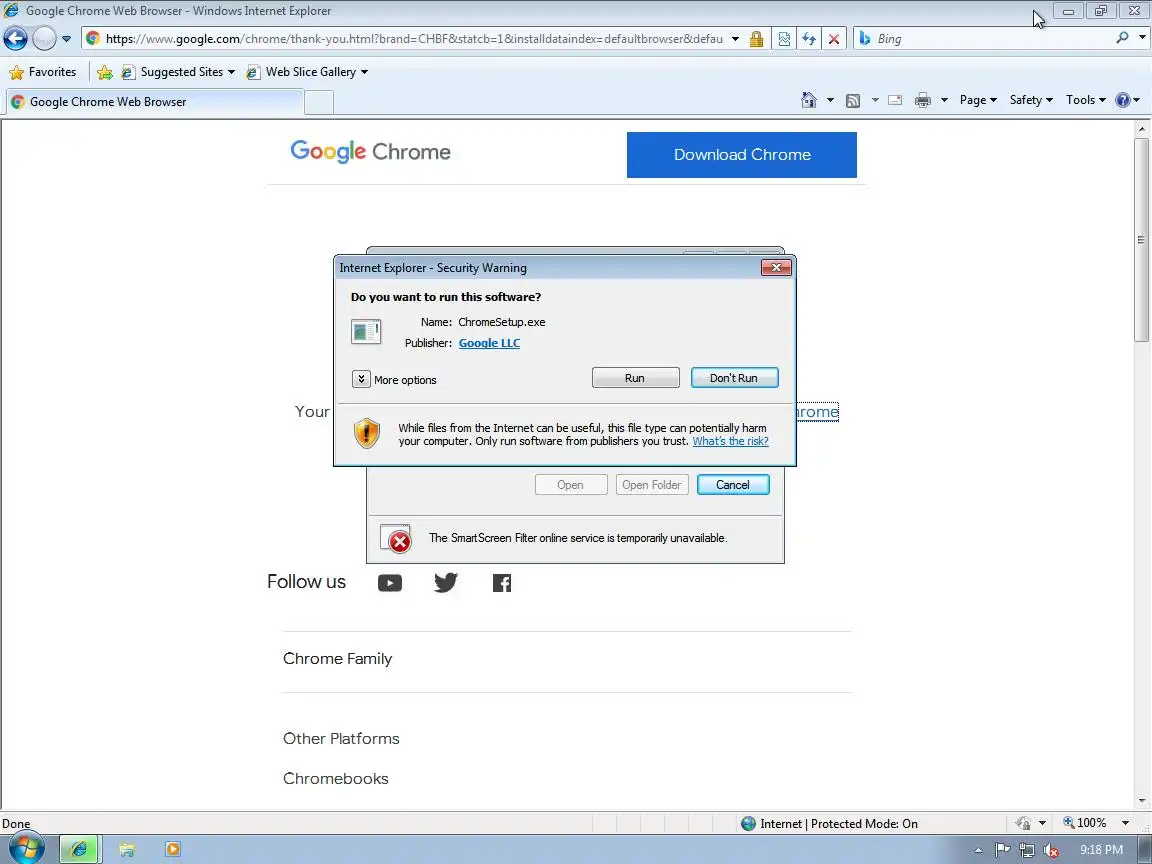Click the Stop loading red X icon
The image size is (1152, 864).
(x=834, y=39)
